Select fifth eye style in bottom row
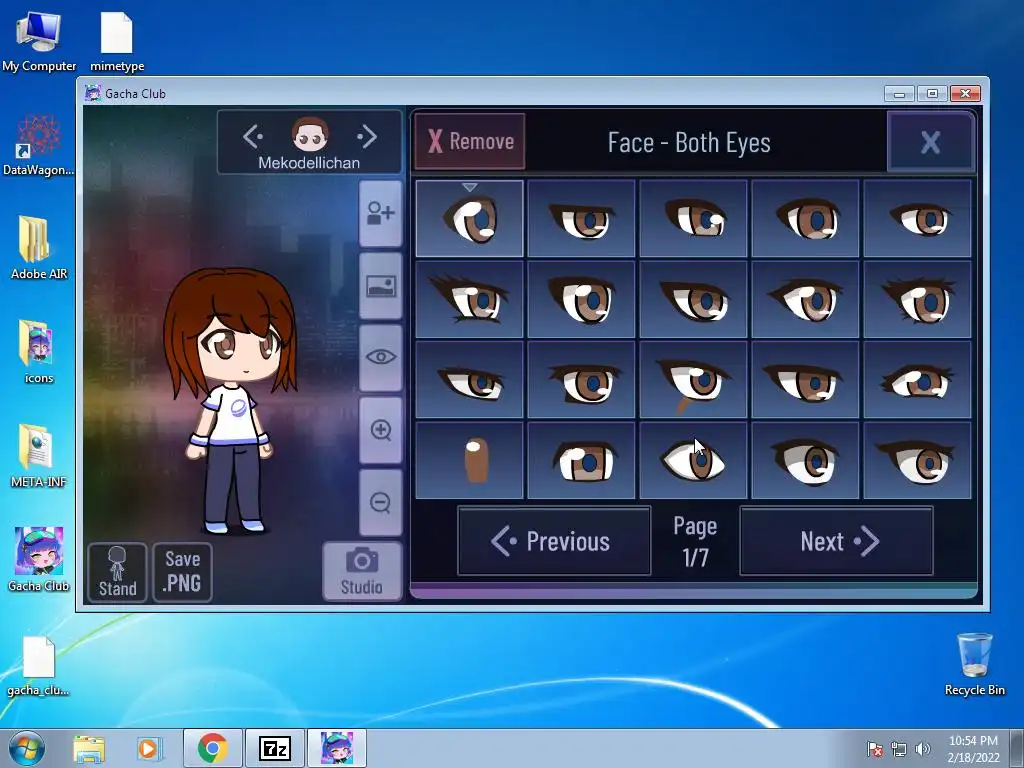Screen dimensions: 1024x768 pyautogui.click(x=918, y=460)
